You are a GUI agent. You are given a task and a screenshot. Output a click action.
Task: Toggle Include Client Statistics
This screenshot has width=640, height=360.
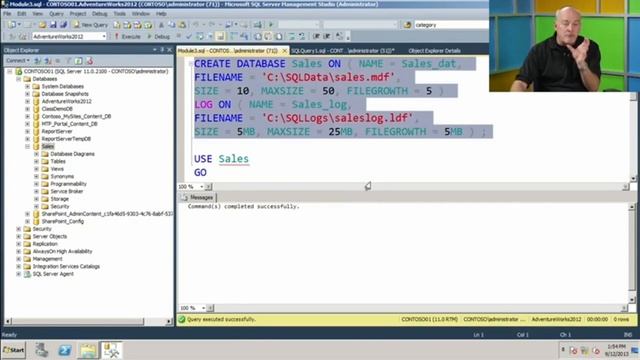coord(244,36)
